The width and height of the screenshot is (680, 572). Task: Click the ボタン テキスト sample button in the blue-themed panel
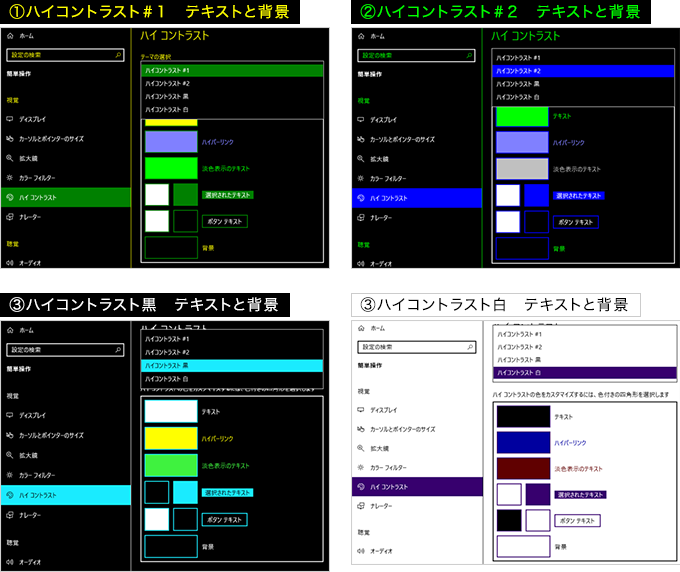coord(576,222)
